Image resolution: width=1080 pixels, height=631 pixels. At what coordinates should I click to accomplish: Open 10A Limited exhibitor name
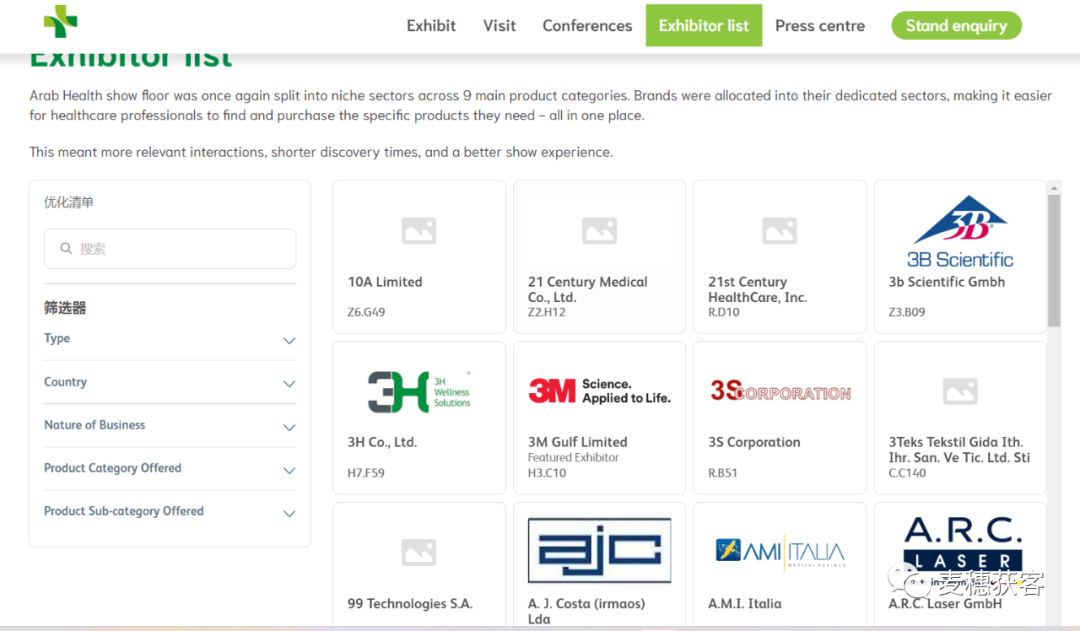[x=385, y=282]
